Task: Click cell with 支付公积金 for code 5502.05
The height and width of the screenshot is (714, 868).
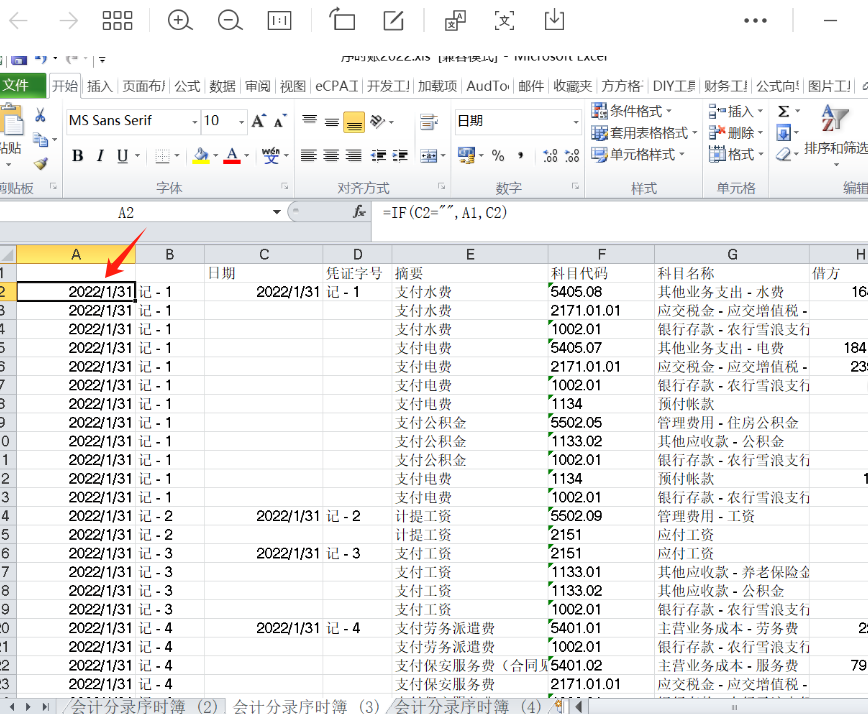Action: click(x=469, y=423)
